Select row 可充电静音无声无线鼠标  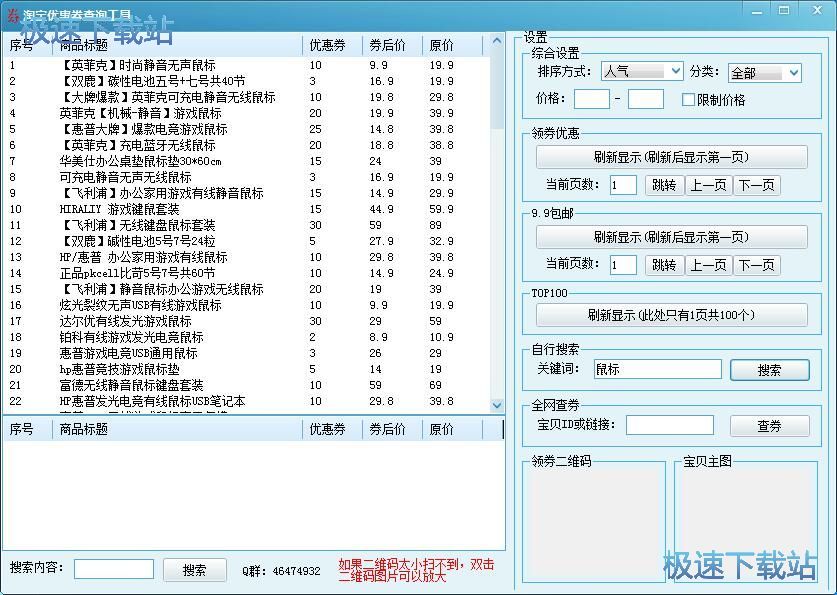tap(247, 177)
